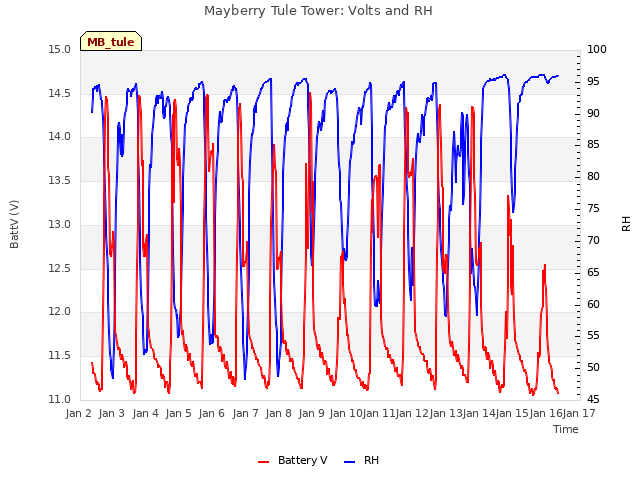Screen dimensions: 640x480
Task: Click the 'Jan 5' date label
Action: pyautogui.click(x=178, y=413)
